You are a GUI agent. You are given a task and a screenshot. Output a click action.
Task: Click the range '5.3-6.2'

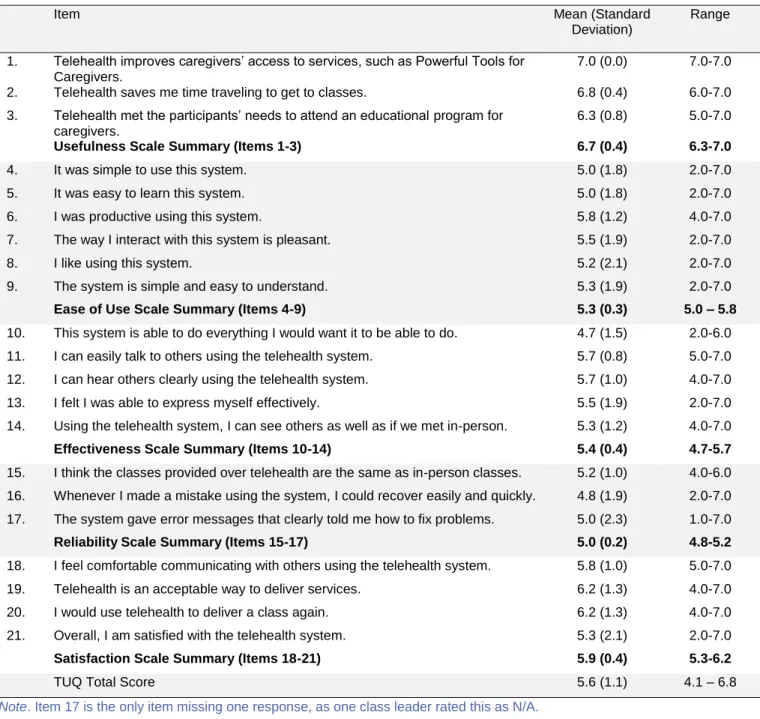pyautogui.click(x=710, y=658)
